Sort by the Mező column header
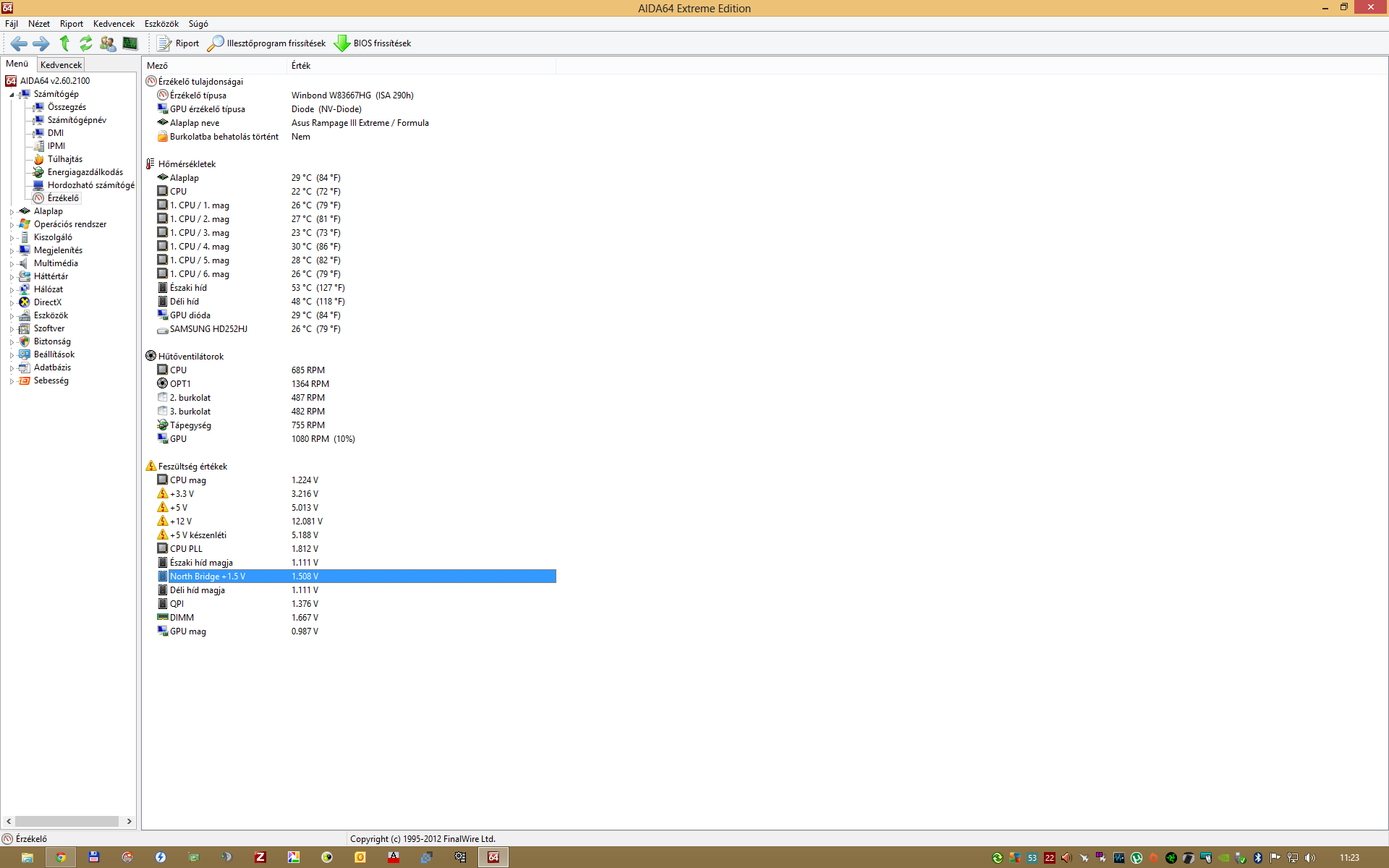1389x868 pixels. [x=215, y=66]
